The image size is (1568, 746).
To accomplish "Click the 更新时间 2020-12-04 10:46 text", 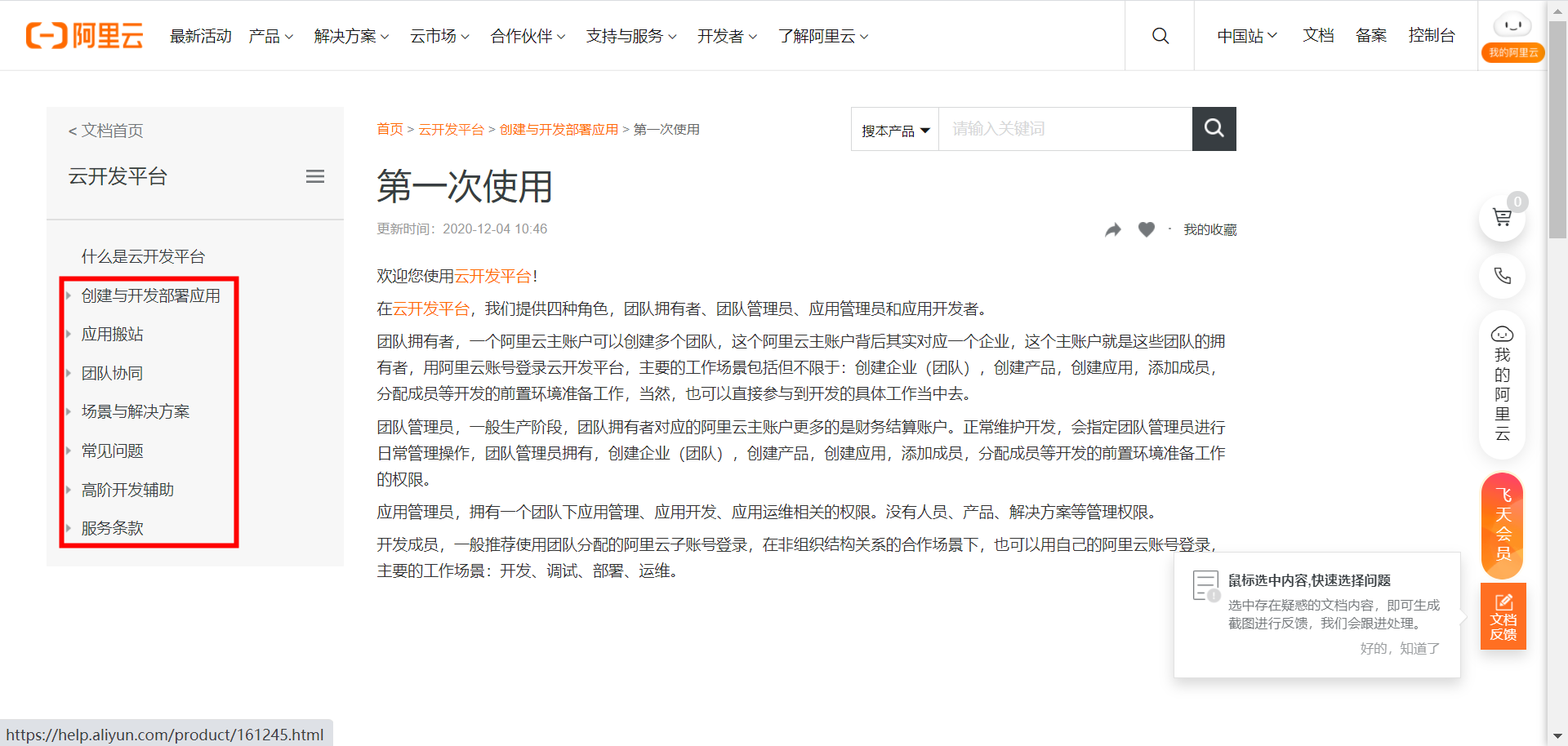I will [x=462, y=229].
